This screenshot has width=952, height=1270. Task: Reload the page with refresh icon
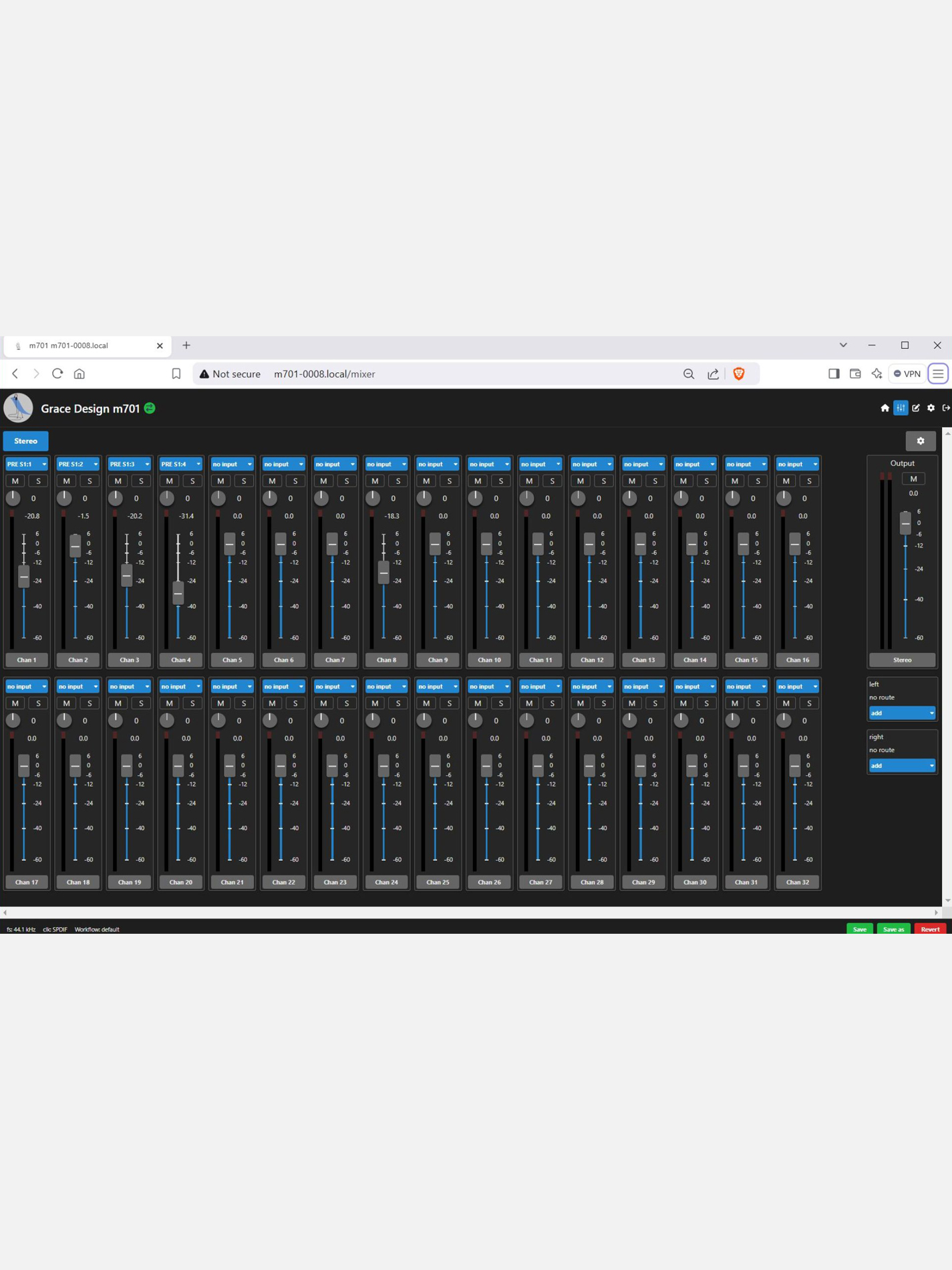pos(57,374)
